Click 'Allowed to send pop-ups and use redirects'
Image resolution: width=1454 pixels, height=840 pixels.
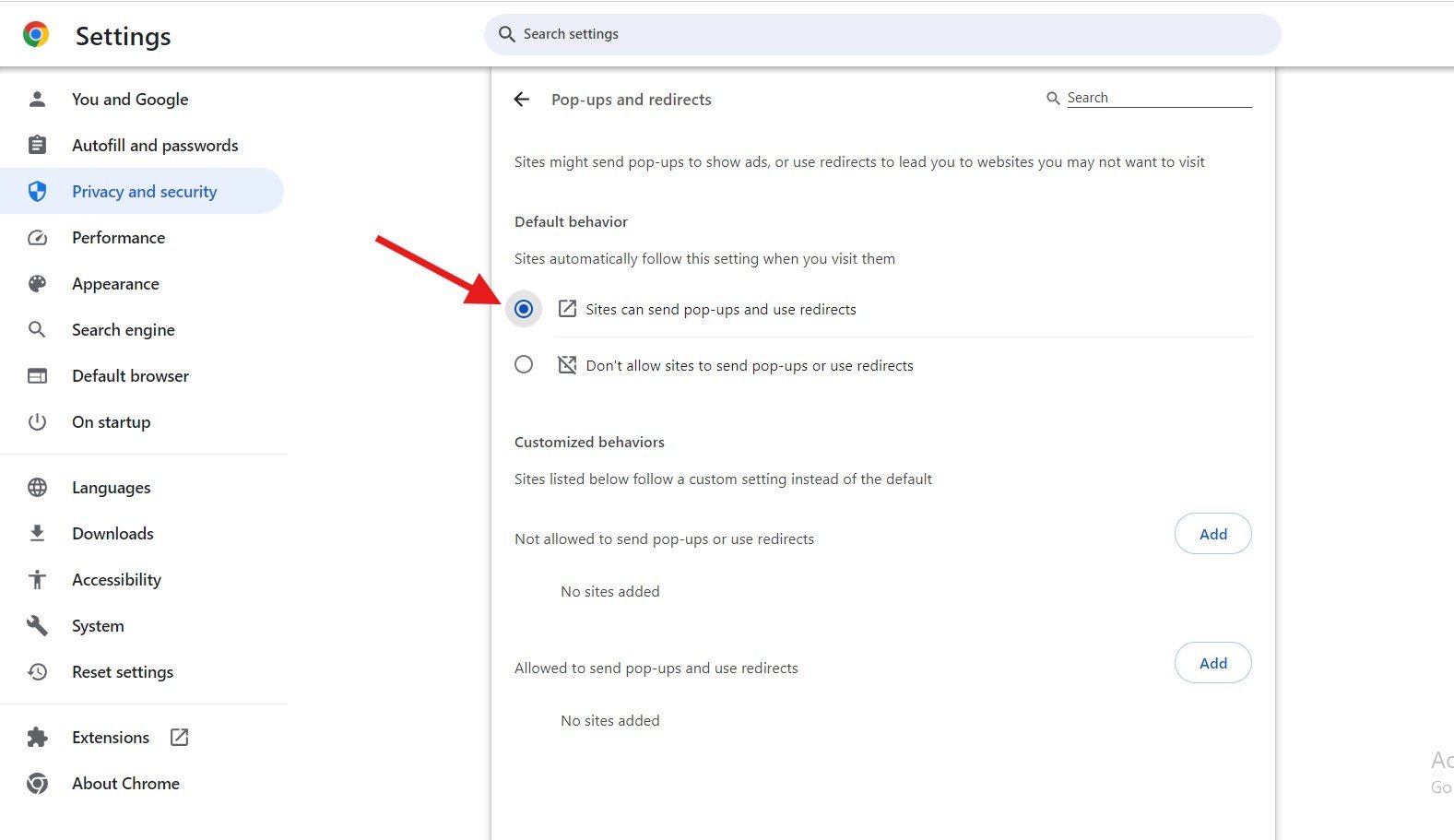pos(656,668)
